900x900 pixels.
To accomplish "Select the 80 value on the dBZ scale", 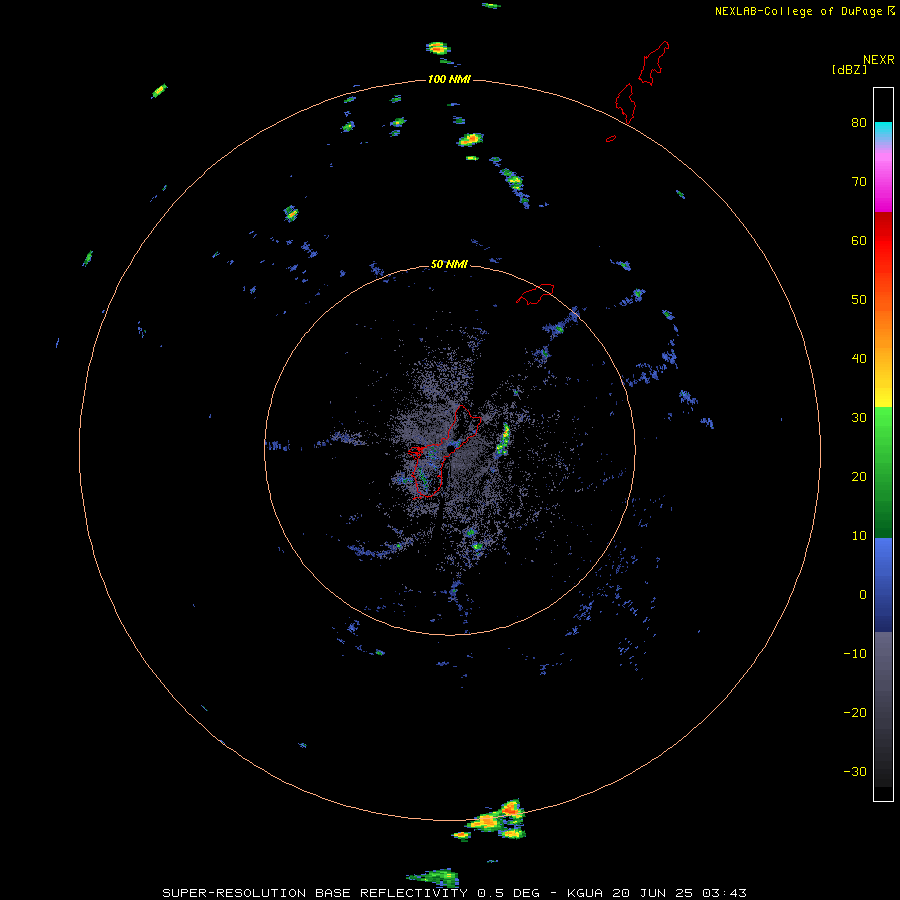I will pyautogui.click(x=859, y=122).
